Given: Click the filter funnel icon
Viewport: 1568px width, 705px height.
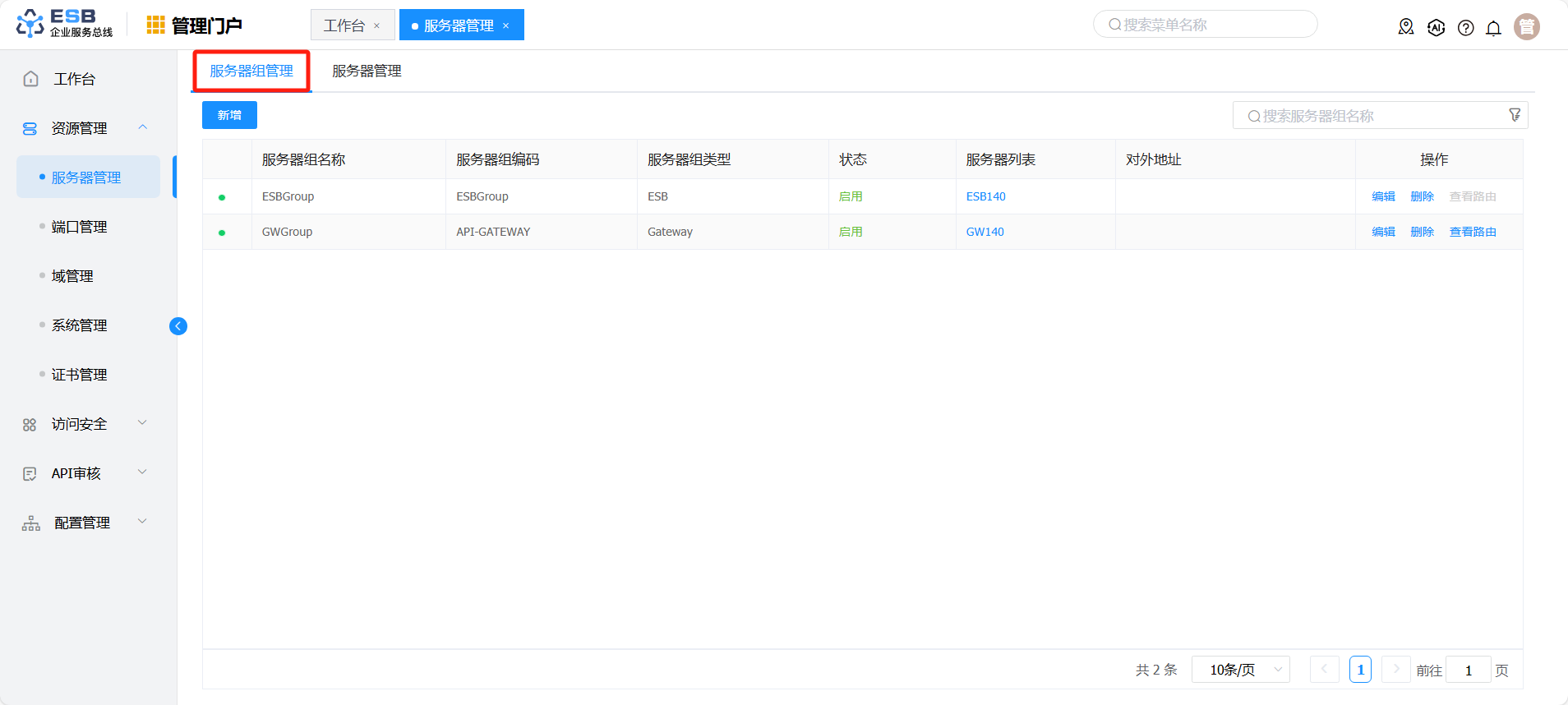Looking at the screenshot, I should [x=1515, y=115].
